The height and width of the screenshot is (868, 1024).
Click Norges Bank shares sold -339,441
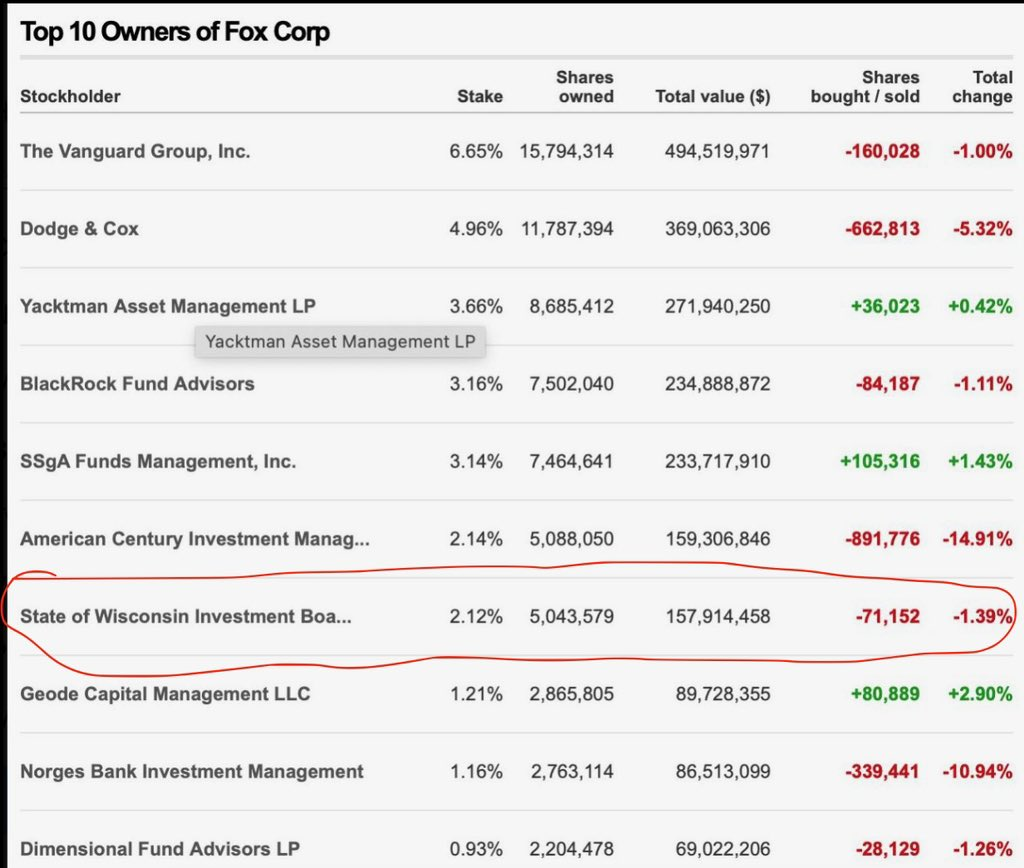(882, 771)
